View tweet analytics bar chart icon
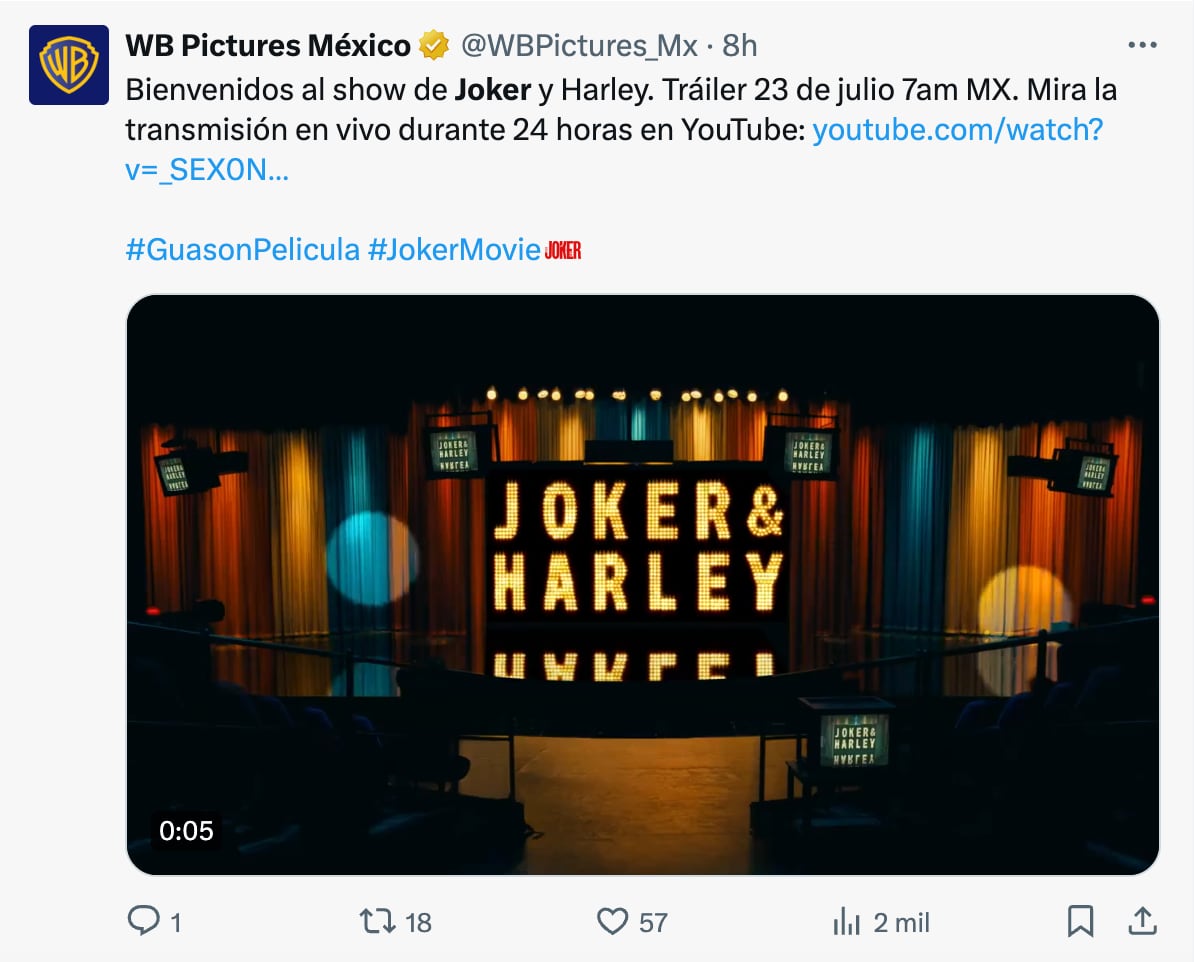 846,921
